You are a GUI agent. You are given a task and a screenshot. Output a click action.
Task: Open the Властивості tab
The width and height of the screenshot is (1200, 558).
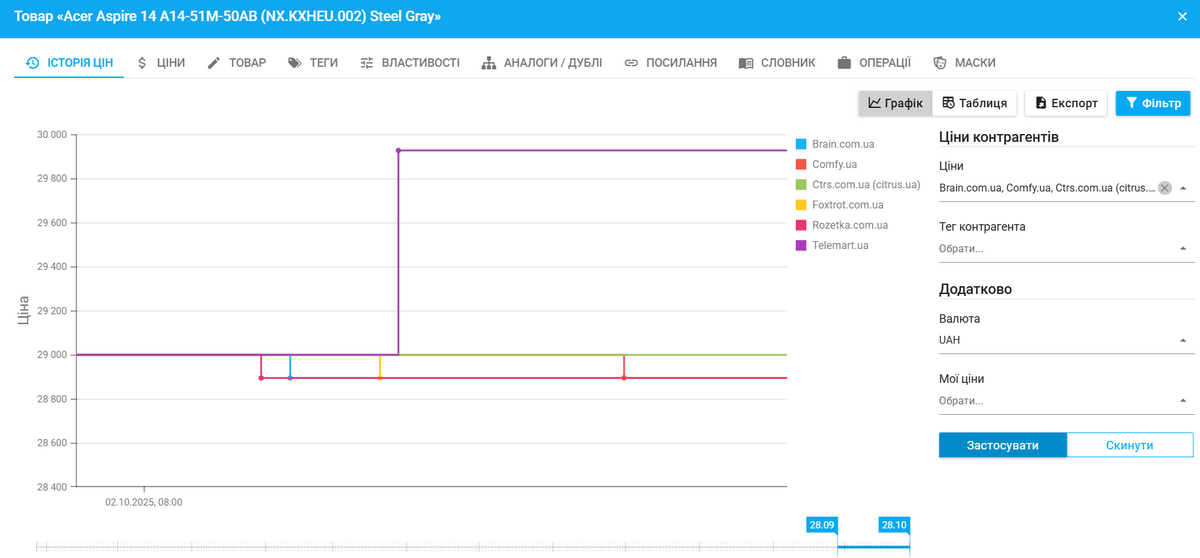click(x=410, y=63)
